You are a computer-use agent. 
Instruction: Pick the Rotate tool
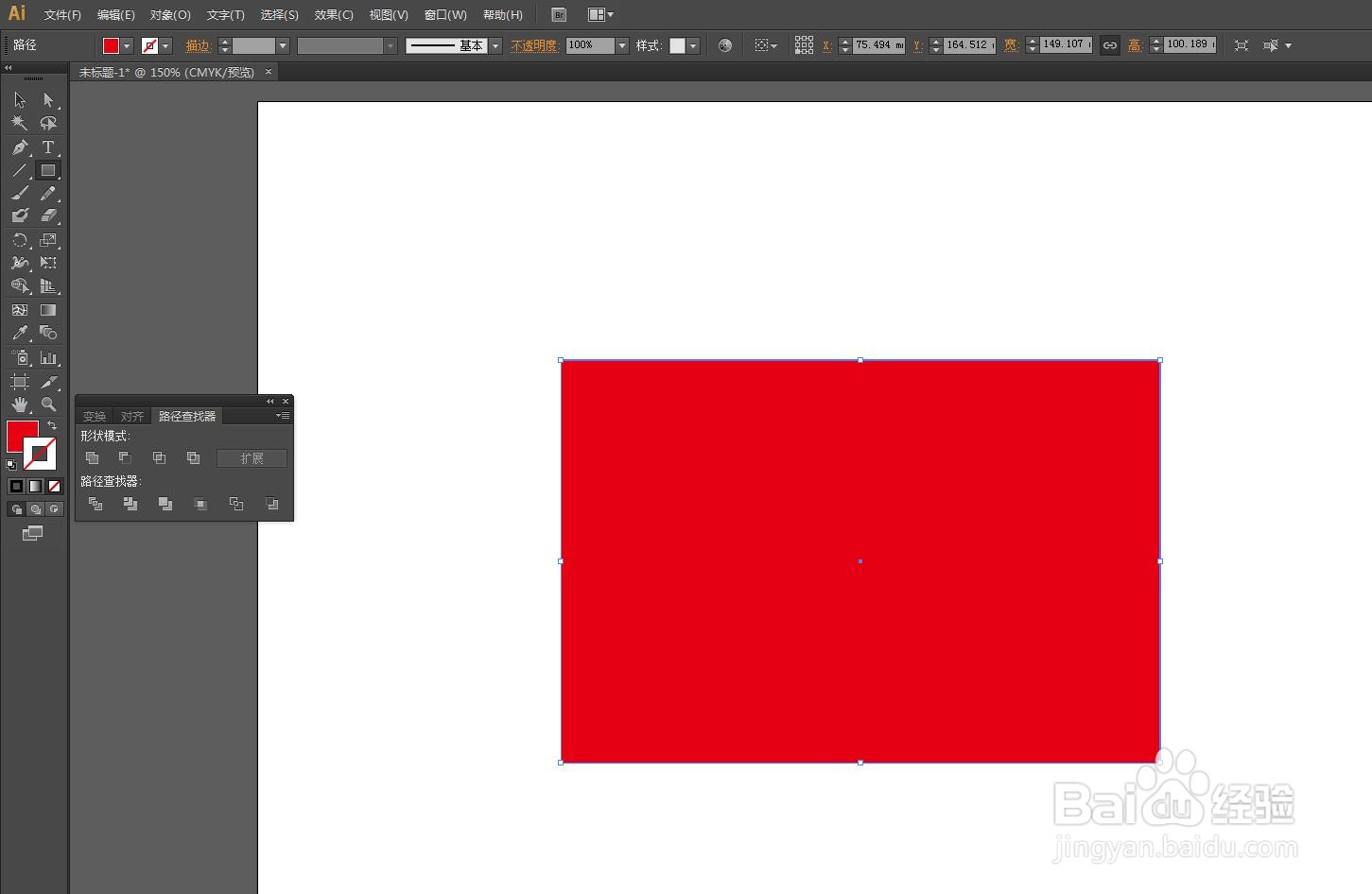(20, 240)
